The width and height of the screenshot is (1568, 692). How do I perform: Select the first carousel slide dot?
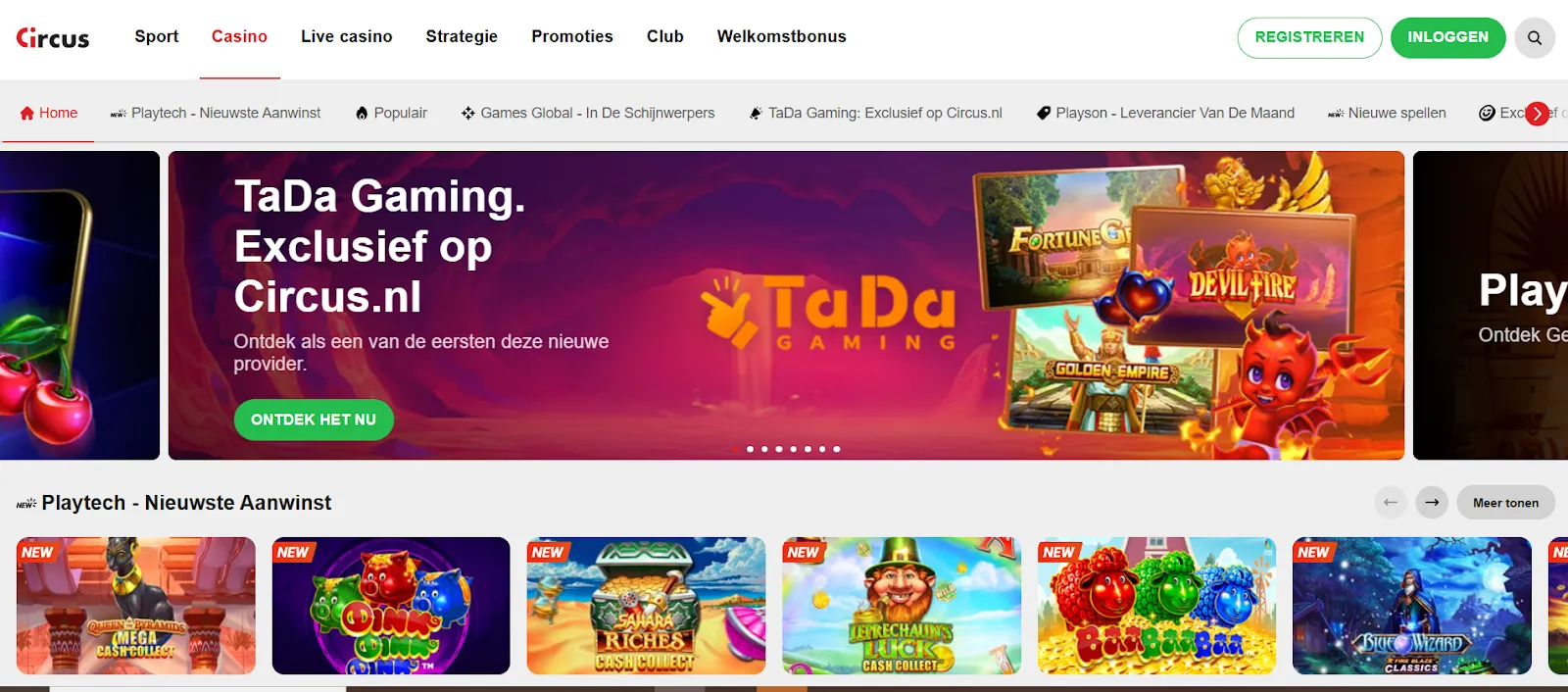[x=736, y=449]
